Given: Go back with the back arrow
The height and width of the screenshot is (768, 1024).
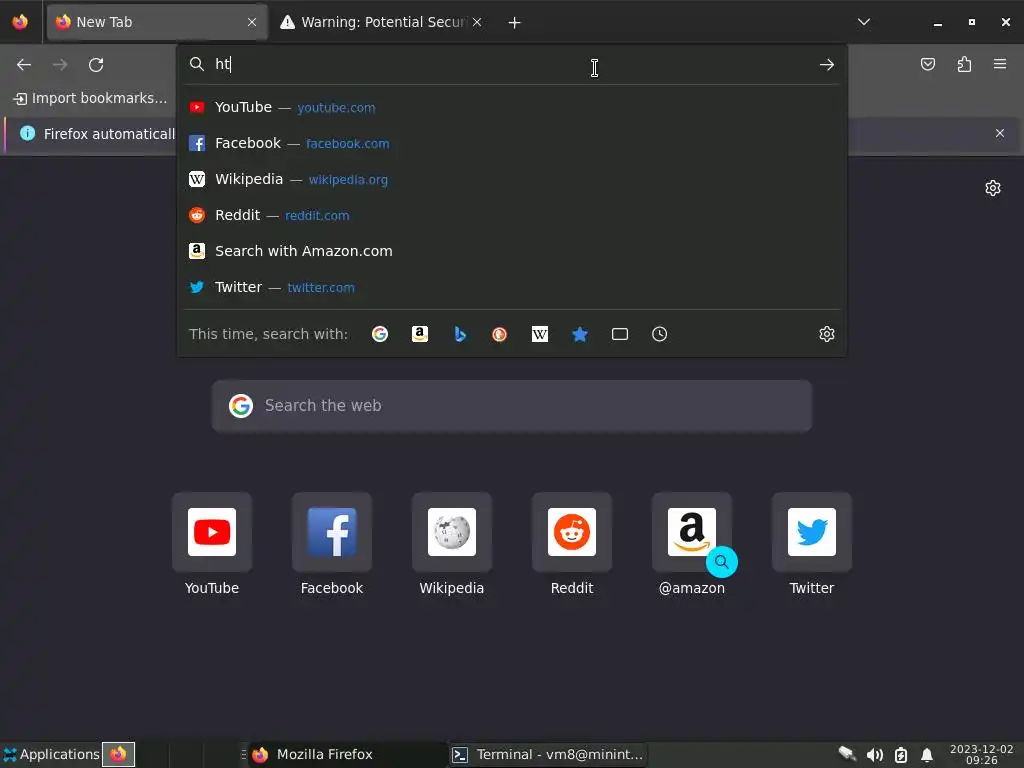Looking at the screenshot, I should tap(24, 65).
